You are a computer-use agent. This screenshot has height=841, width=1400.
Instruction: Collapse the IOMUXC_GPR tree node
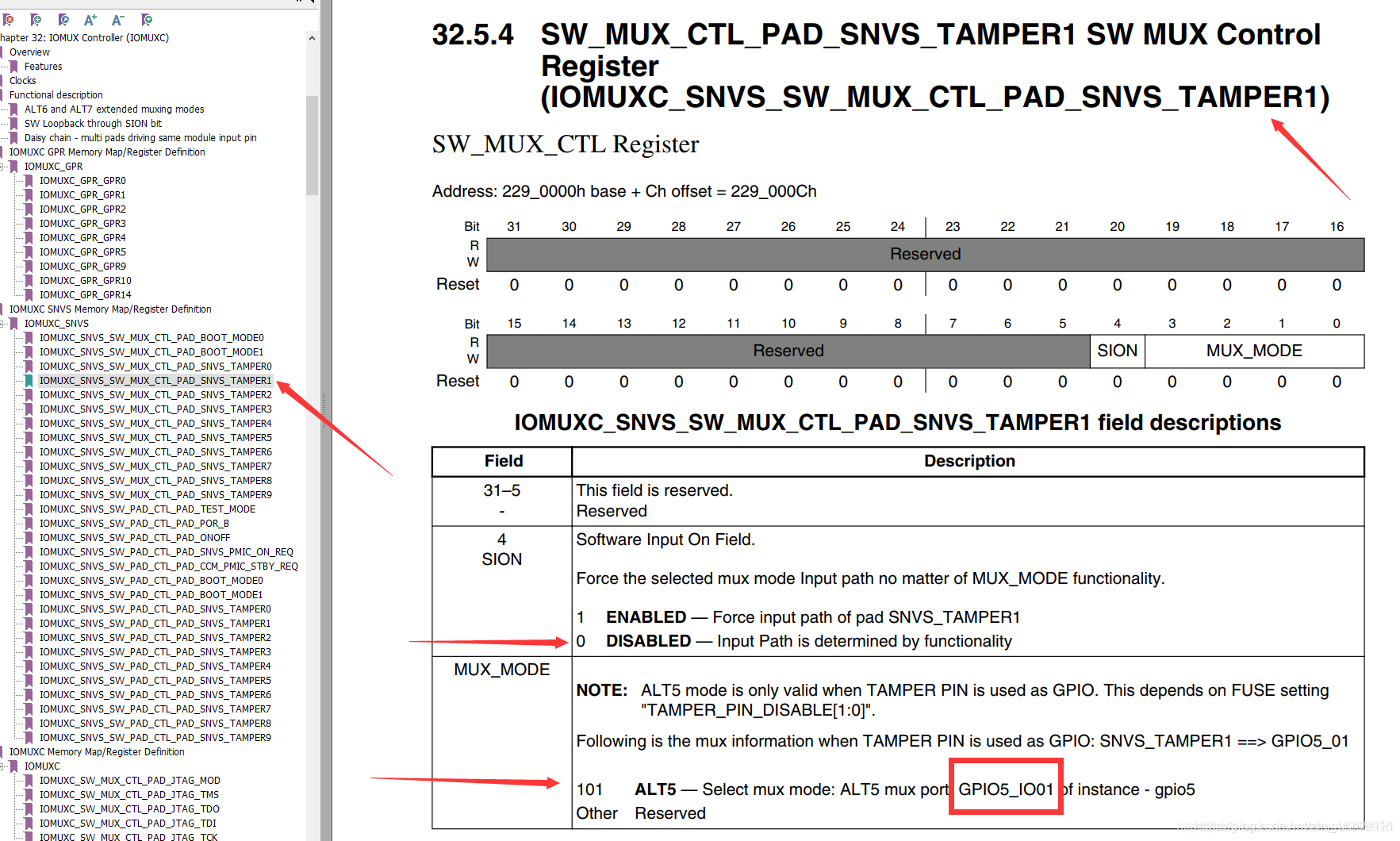click(x=2, y=167)
